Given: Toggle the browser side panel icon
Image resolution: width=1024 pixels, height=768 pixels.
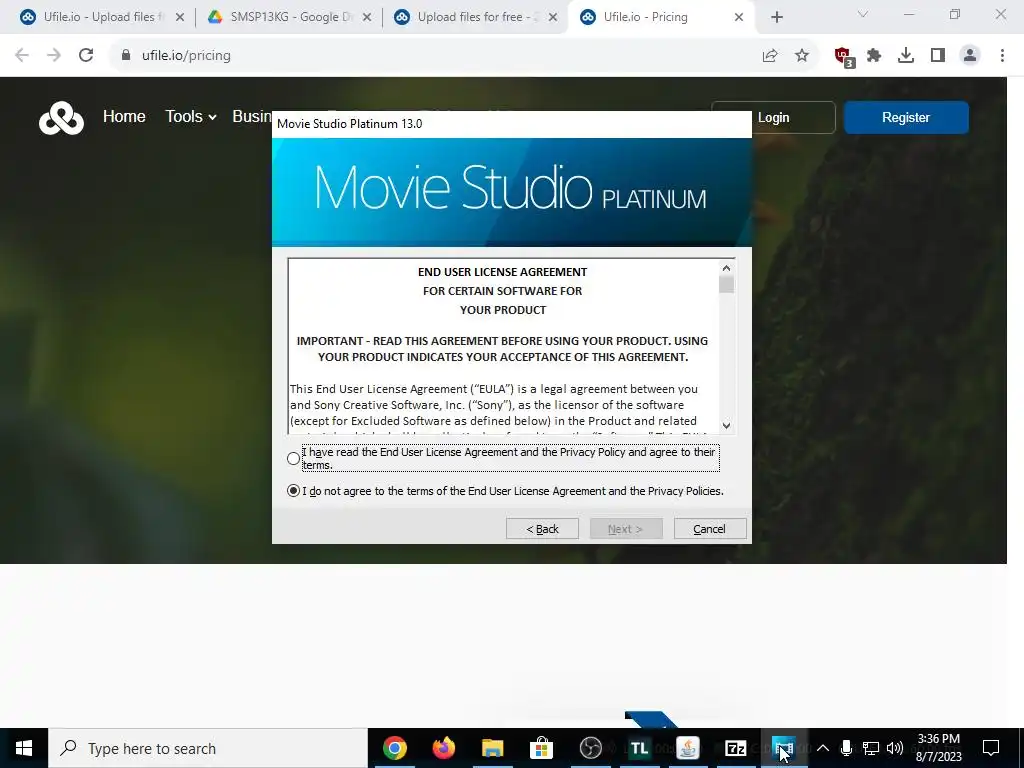Looking at the screenshot, I should point(938,56).
